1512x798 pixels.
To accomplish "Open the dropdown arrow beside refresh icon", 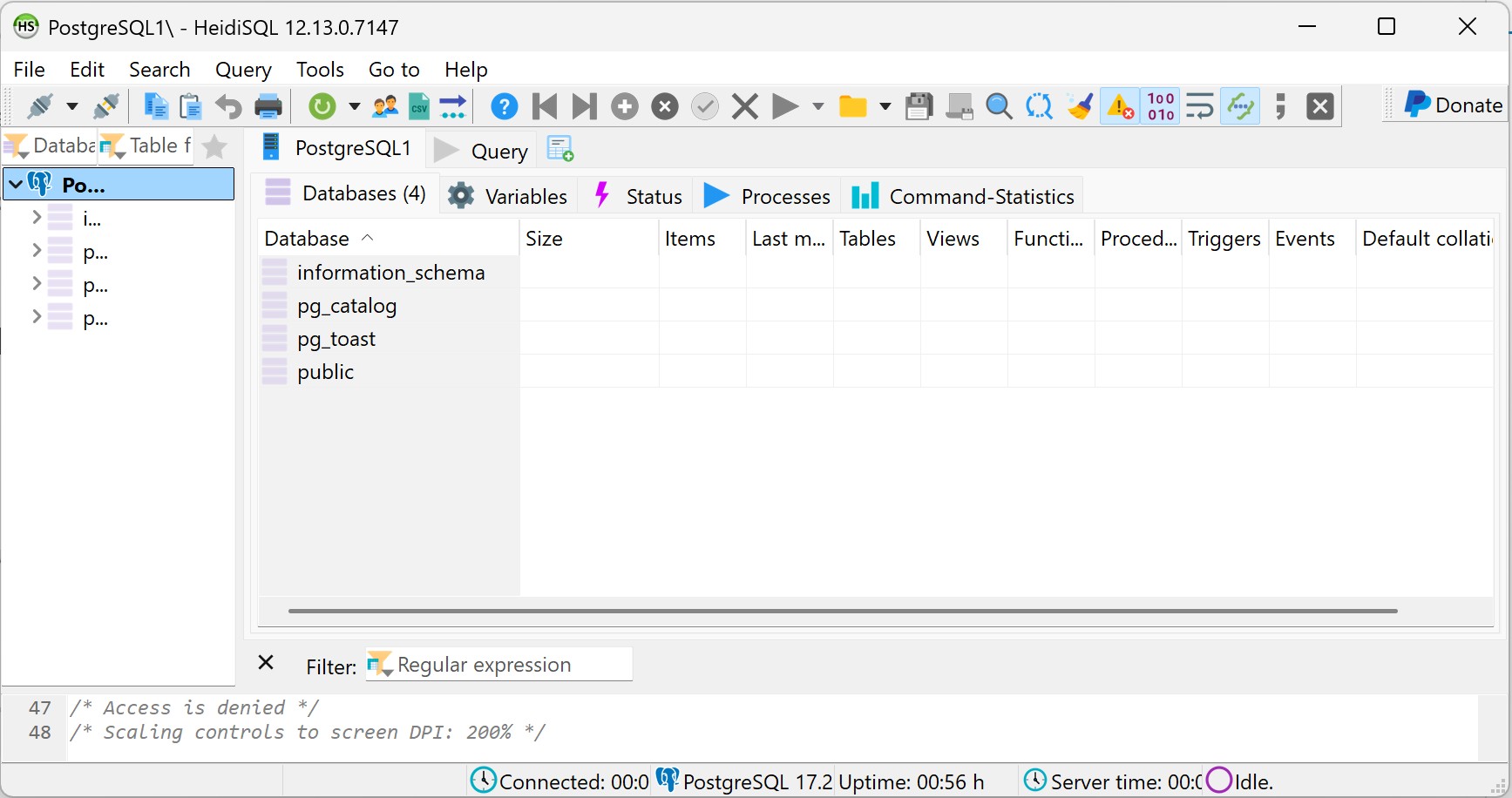I will point(354,106).
